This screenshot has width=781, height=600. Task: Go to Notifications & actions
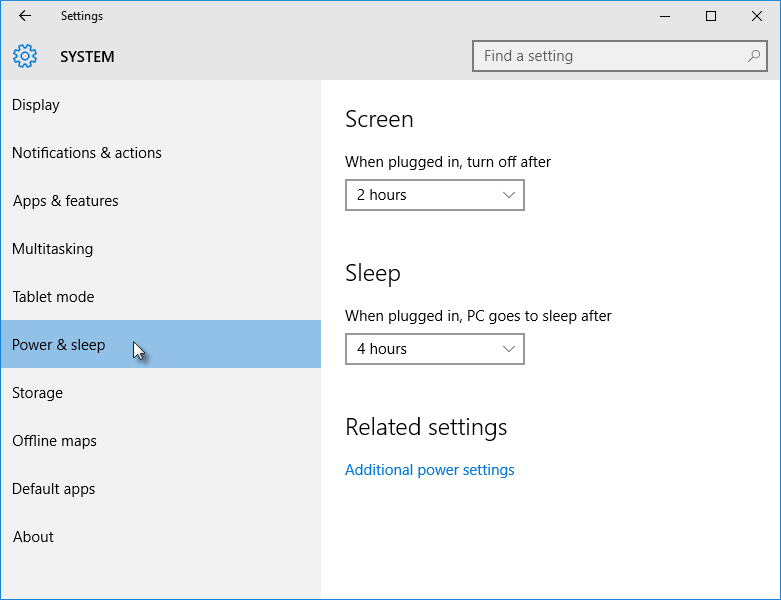87,153
